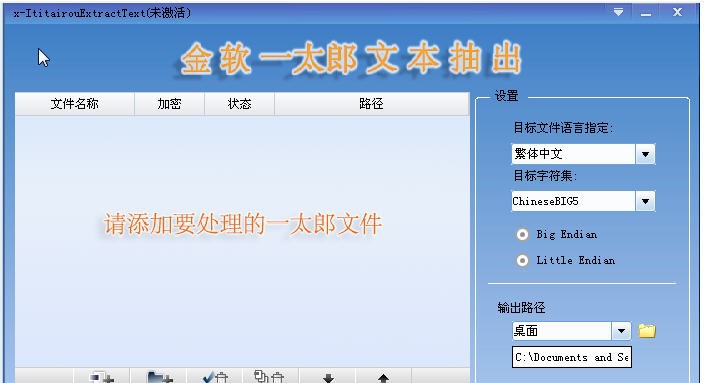Move selected file up with the up arrow

tap(383, 377)
